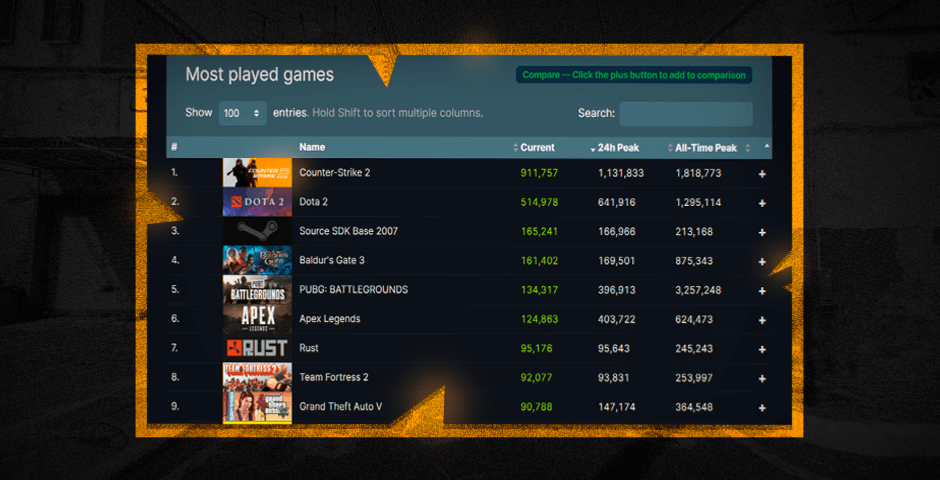The image size is (940, 480).
Task: Add Dota 2 to comparison with plus
Action: 762,203
